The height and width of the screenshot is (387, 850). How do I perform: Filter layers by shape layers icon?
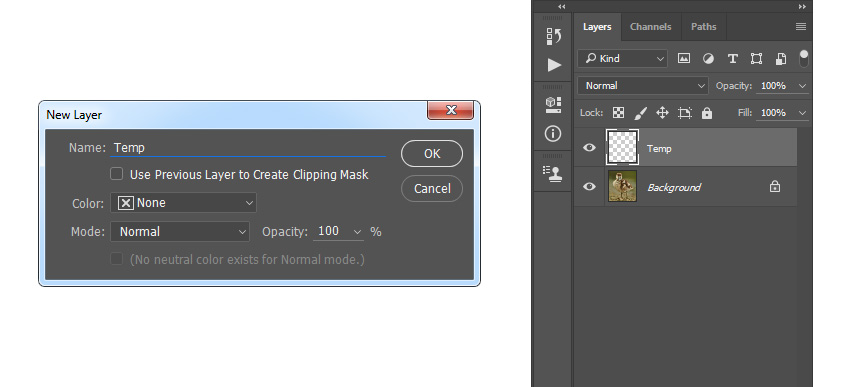tap(756, 59)
